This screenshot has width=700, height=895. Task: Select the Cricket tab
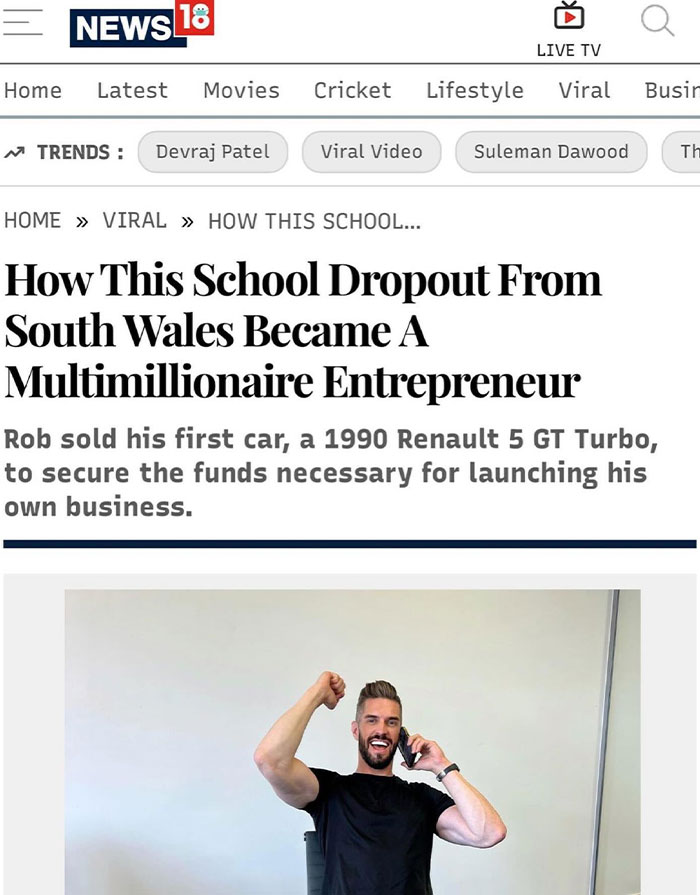pos(352,90)
